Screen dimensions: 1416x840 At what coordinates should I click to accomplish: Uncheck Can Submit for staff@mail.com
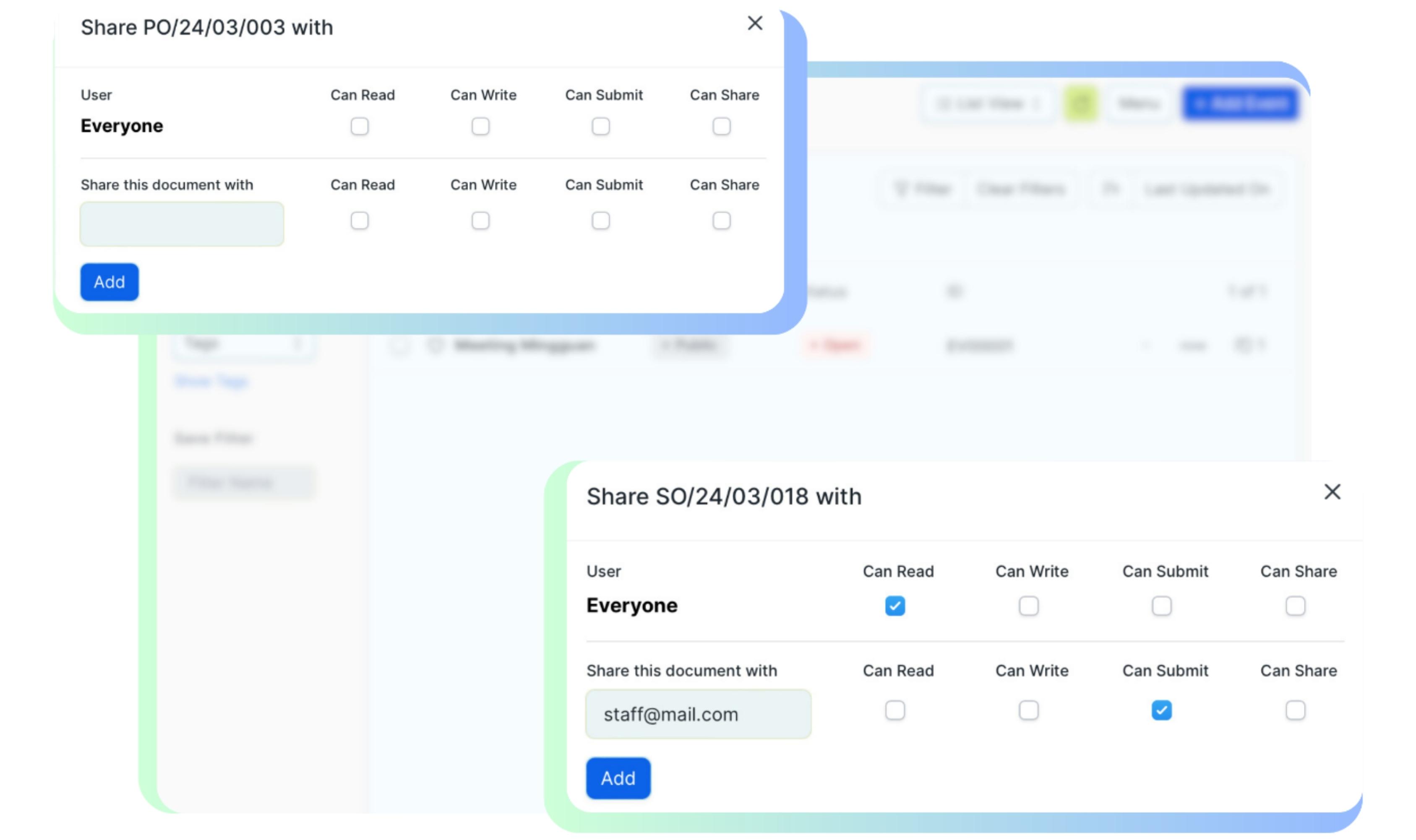(x=1161, y=710)
